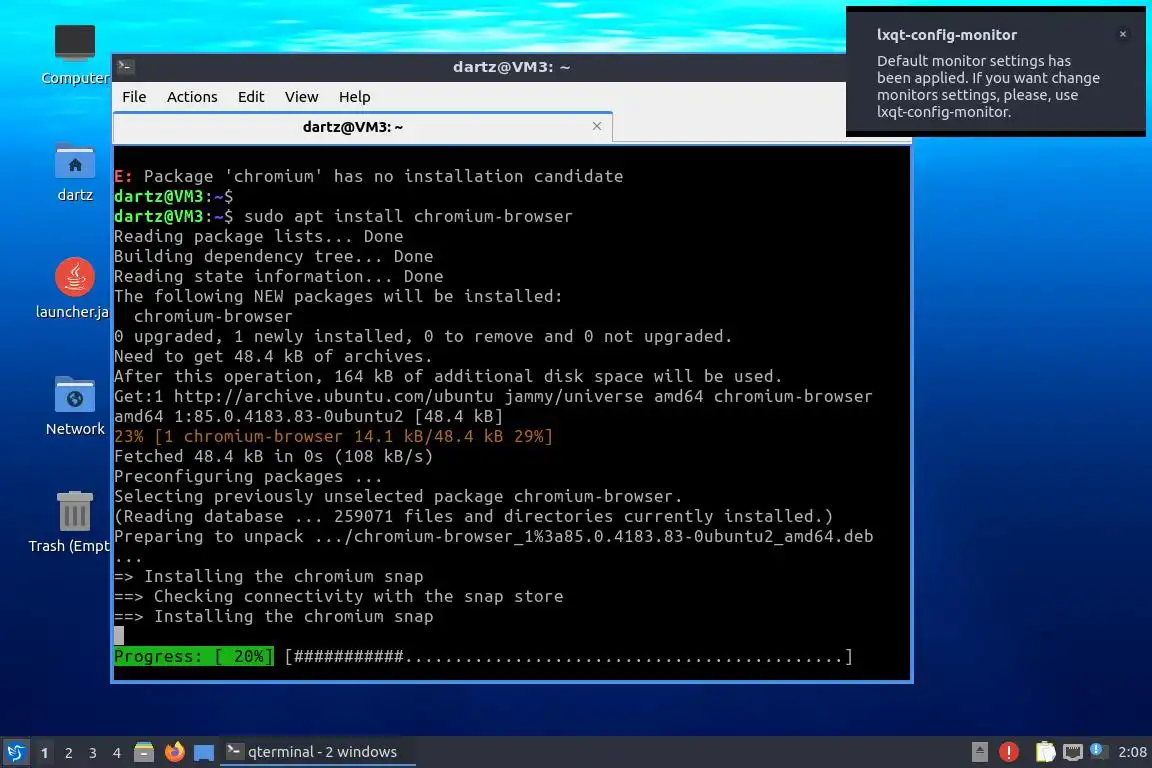Dismiss the lxqt-config-monitor notification
1152x768 pixels.
click(1123, 34)
